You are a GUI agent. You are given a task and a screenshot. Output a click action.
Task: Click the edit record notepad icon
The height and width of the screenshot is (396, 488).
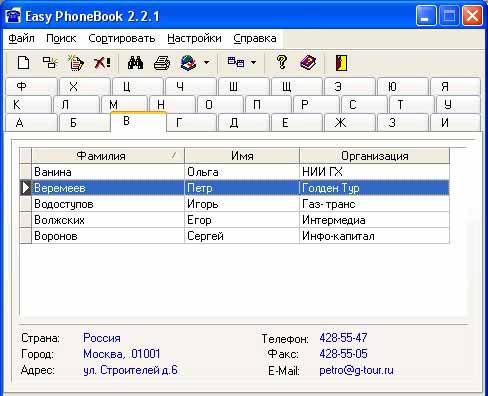tap(76, 63)
